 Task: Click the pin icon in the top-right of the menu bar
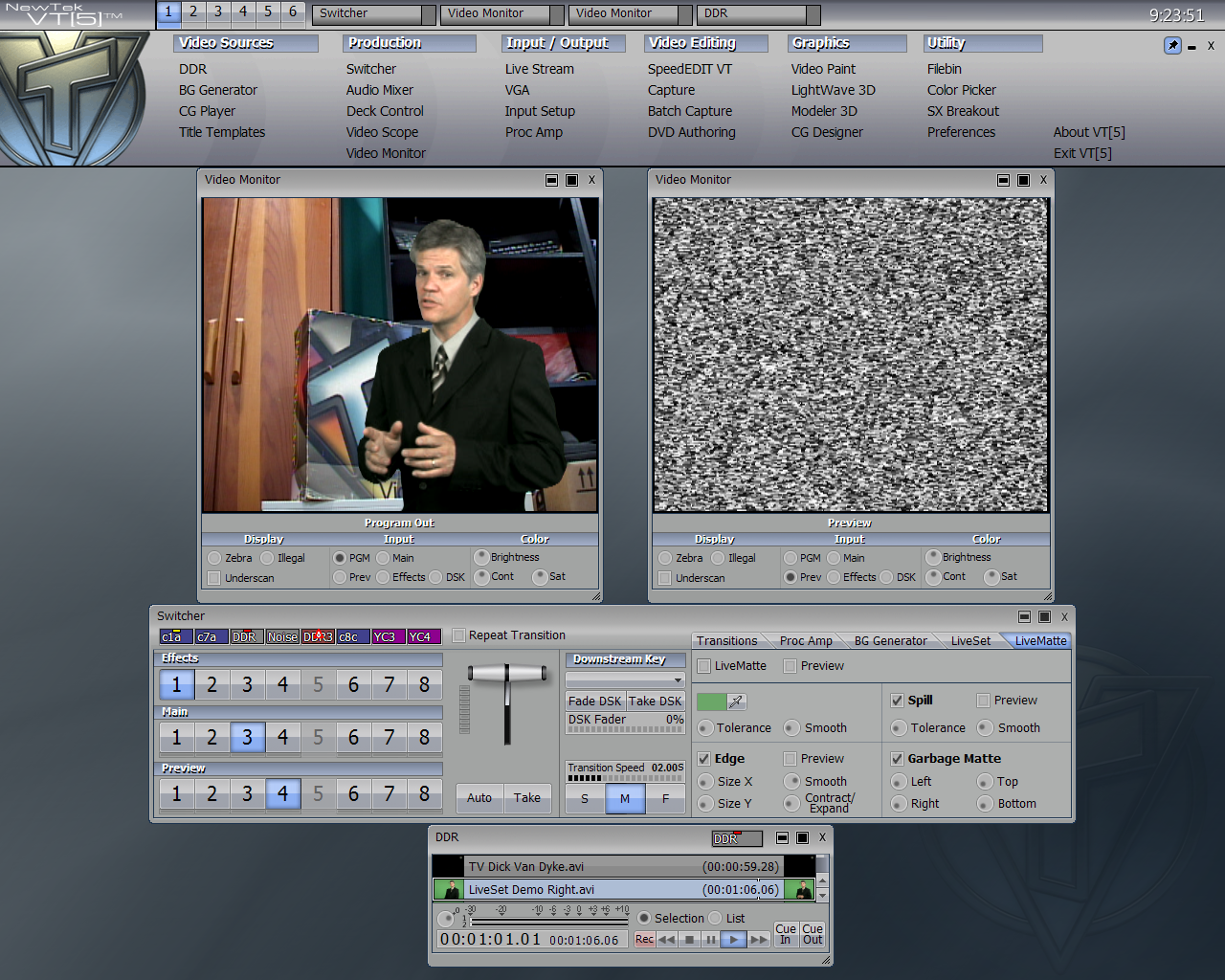coord(1172,45)
